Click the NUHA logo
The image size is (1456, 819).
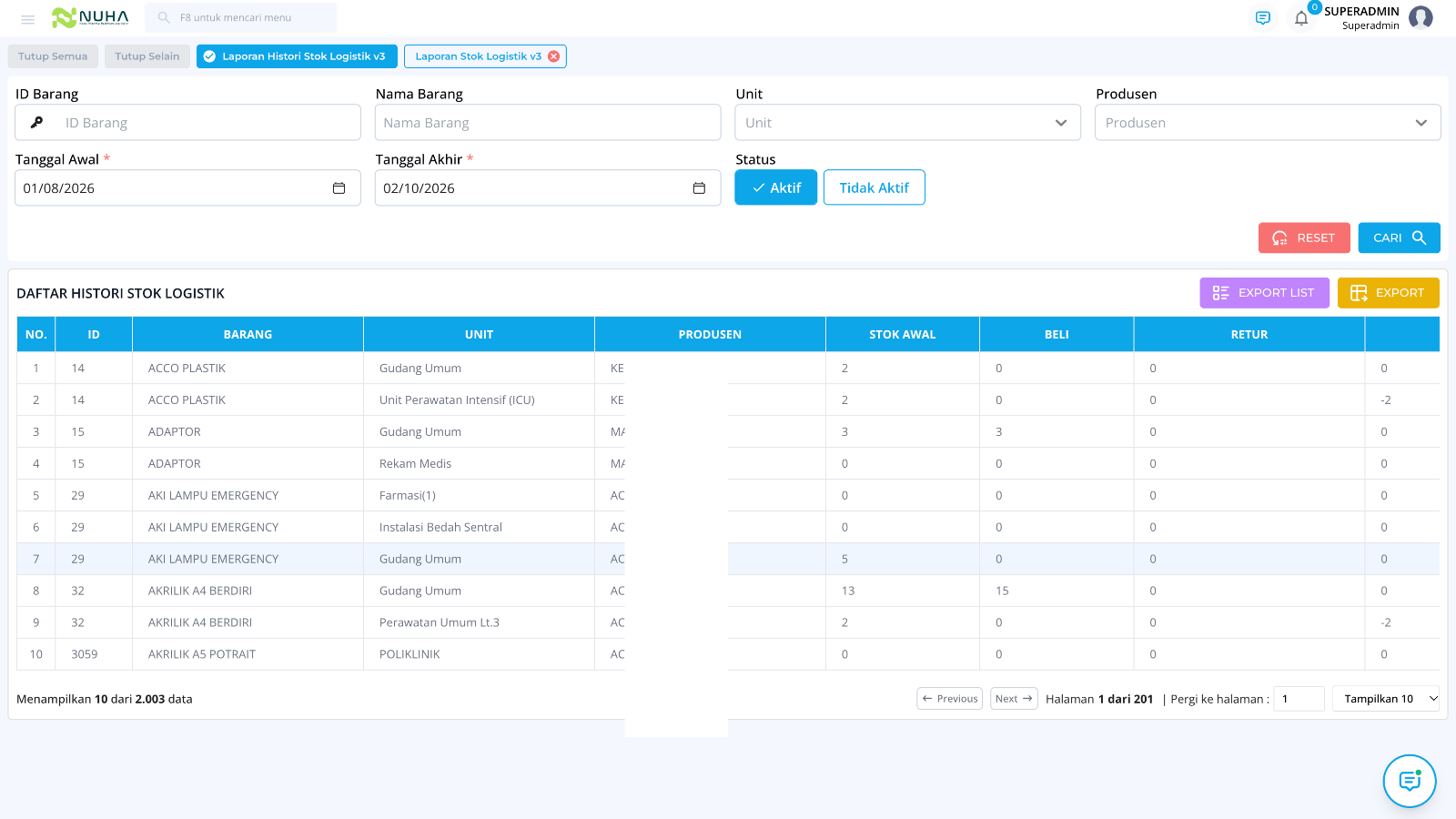[90, 17]
